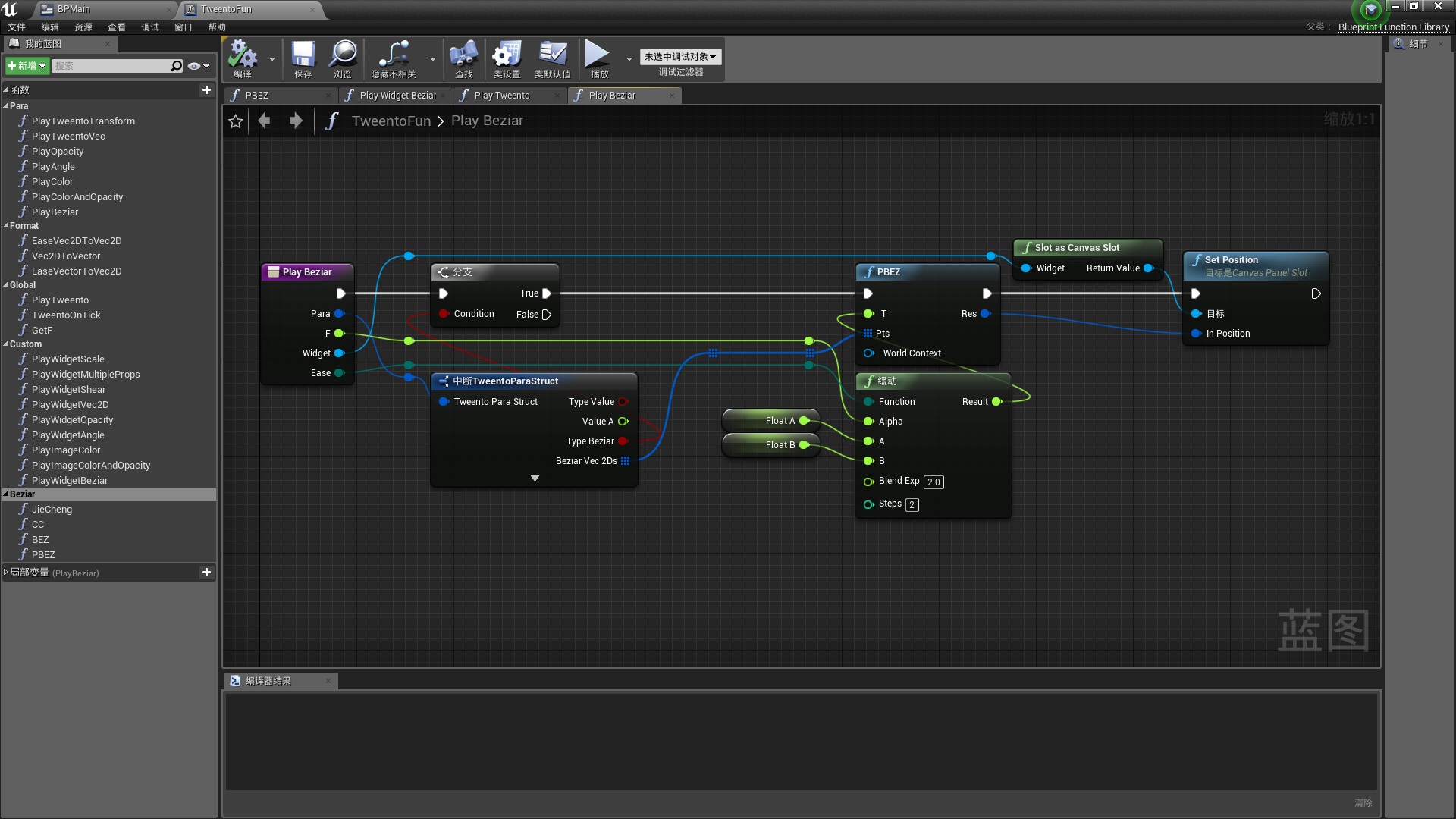
Task: Select the EaseVectorToVec2D function
Action: [77, 271]
